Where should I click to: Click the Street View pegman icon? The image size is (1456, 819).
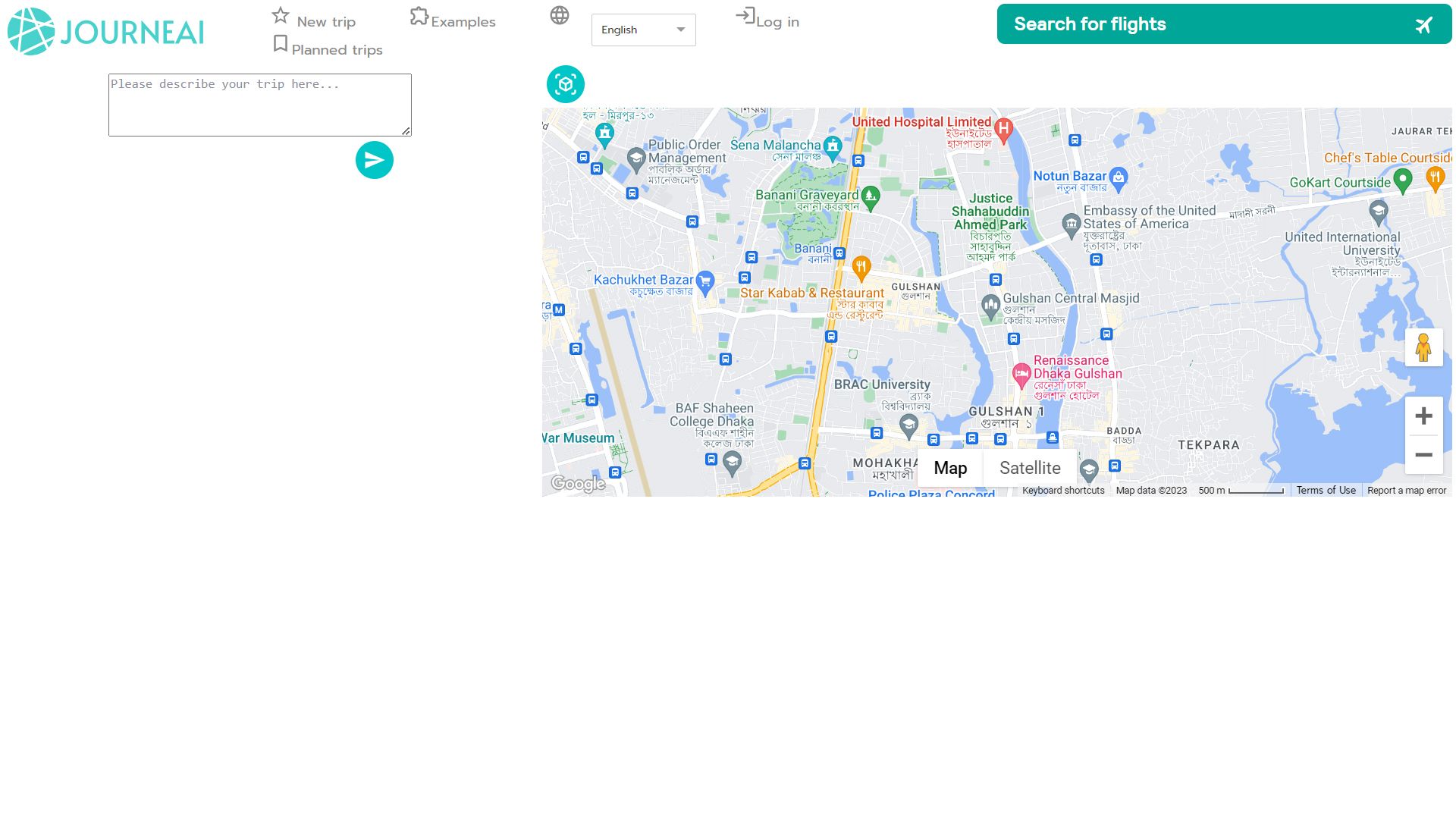pyautogui.click(x=1423, y=347)
